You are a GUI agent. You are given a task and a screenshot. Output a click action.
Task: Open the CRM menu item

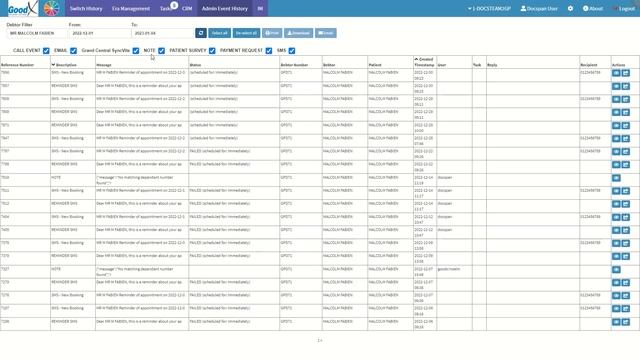[x=187, y=9]
